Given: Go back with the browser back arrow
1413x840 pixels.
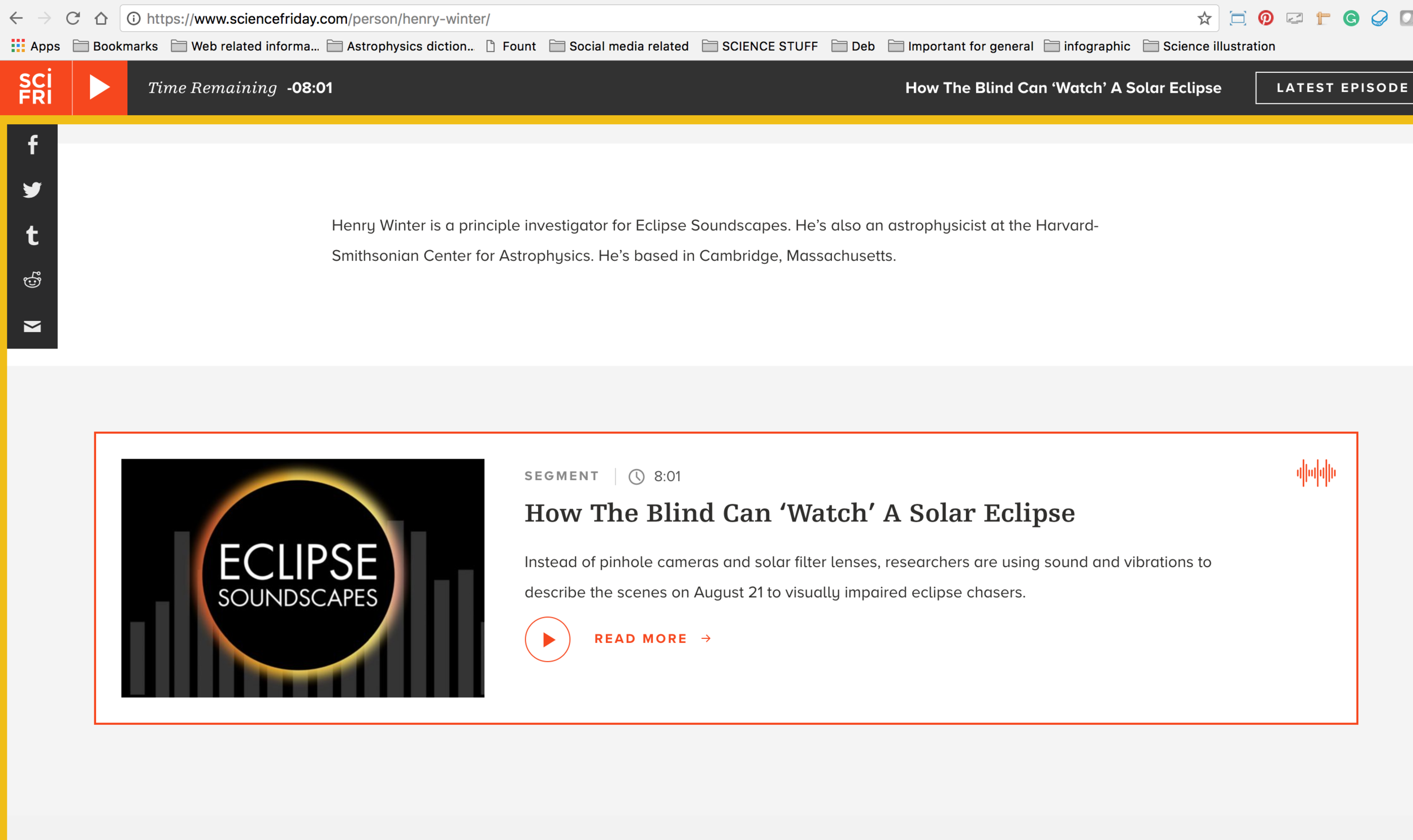Looking at the screenshot, I should click(16, 19).
